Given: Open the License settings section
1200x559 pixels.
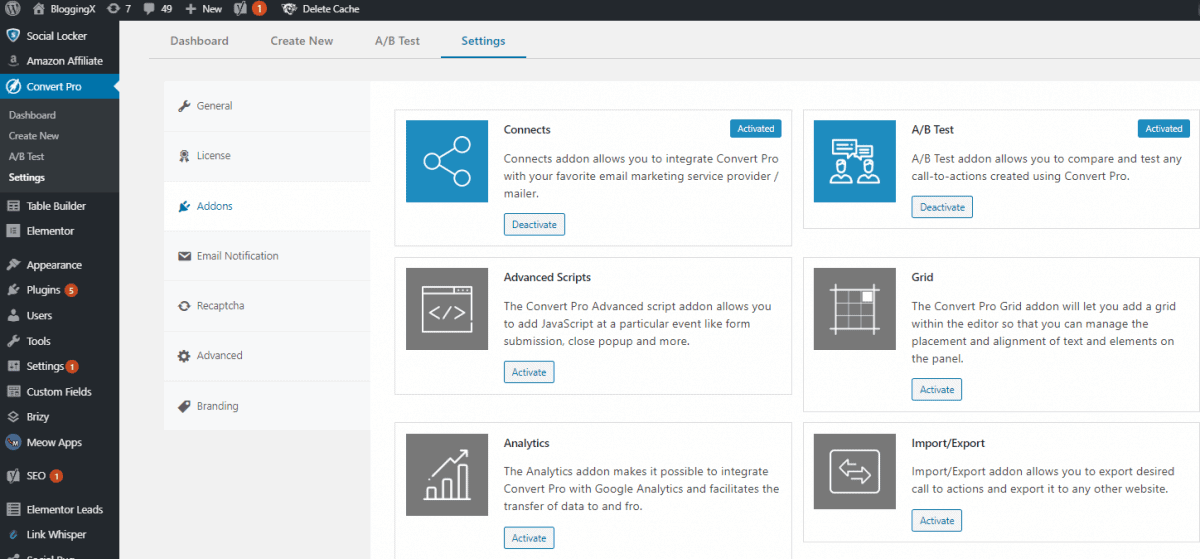Looking at the screenshot, I should (x=267, y=156).
